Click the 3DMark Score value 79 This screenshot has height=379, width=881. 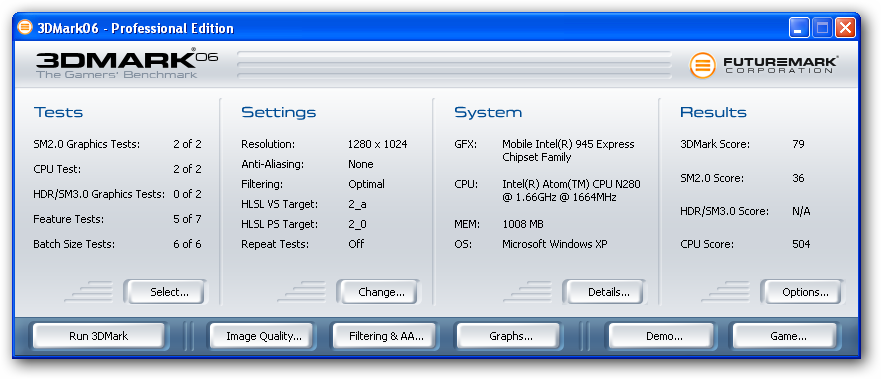coord(798,144)
